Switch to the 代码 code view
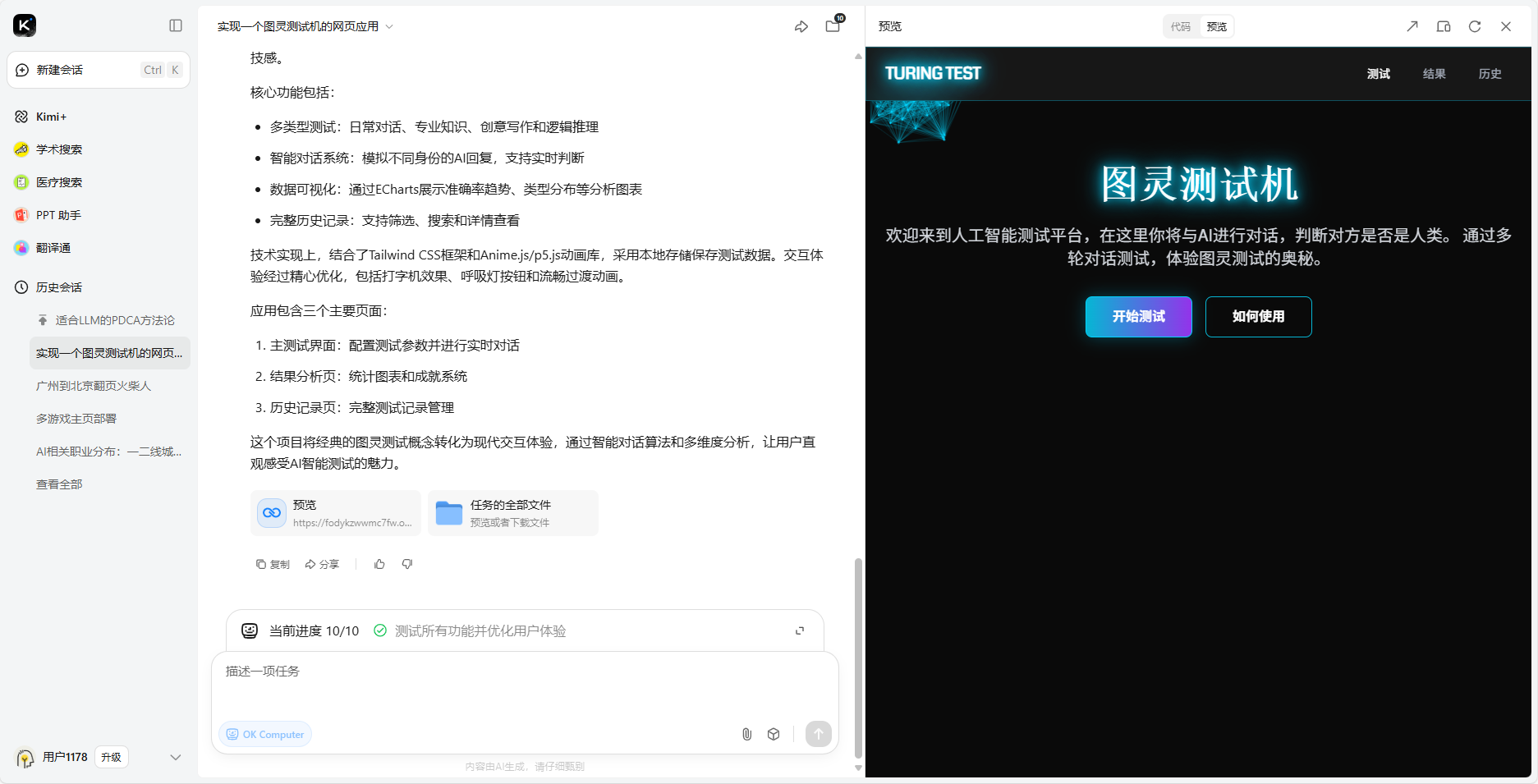 1180,26
